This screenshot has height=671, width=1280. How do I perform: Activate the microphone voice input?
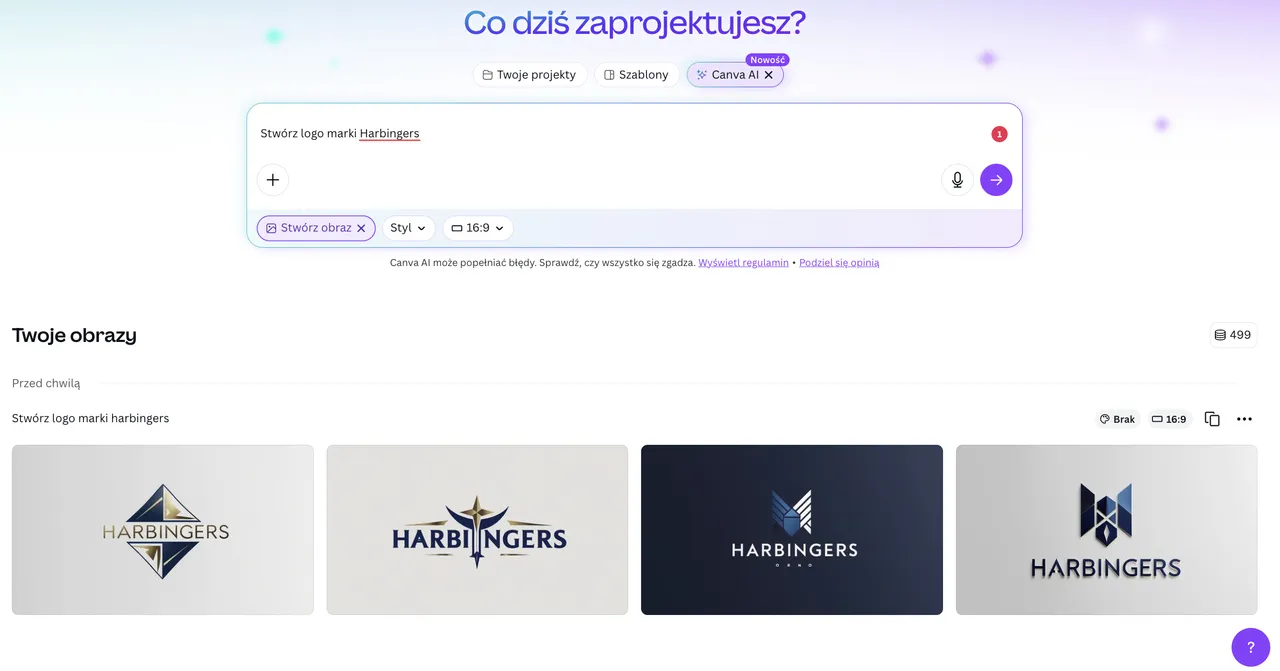click(957, 180)
